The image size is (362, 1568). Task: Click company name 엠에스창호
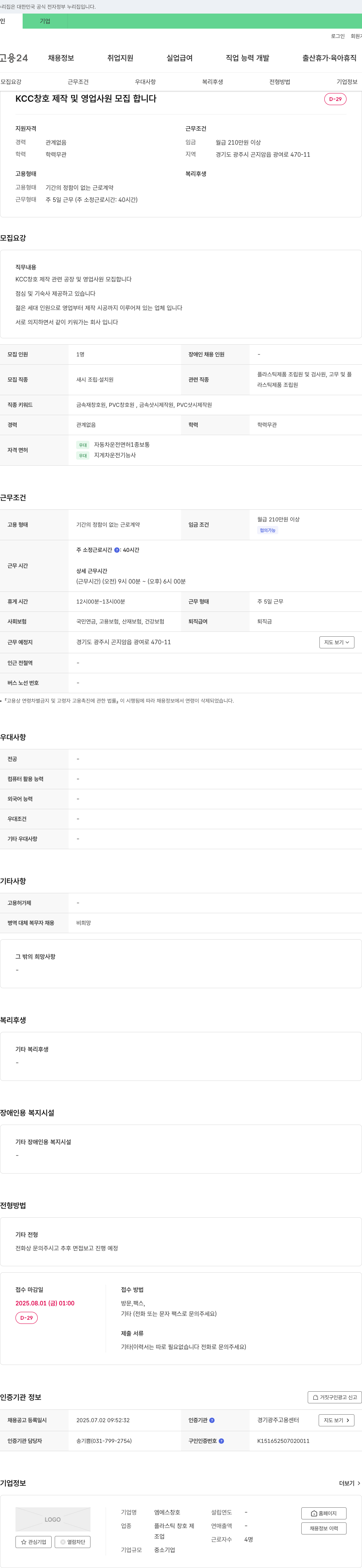[167, 1513]
